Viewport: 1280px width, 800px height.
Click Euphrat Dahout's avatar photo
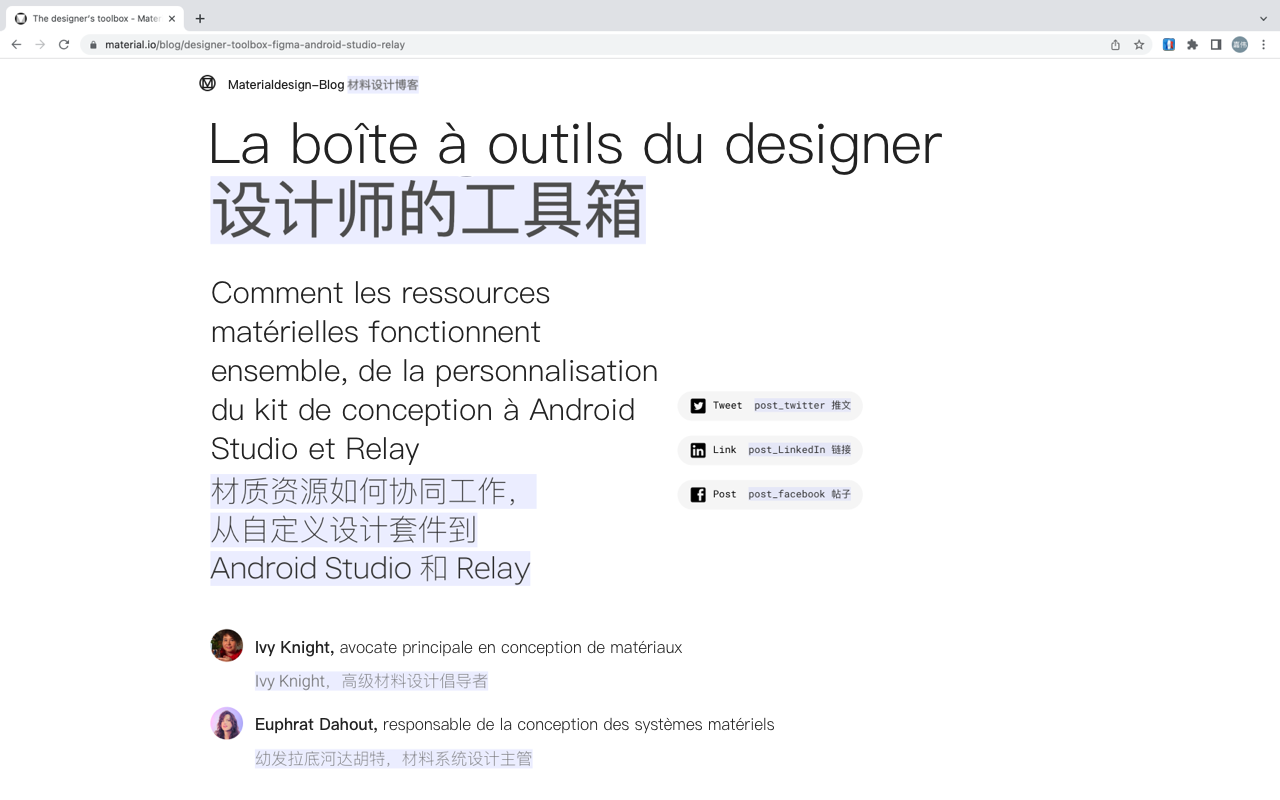tap(227, 723)
